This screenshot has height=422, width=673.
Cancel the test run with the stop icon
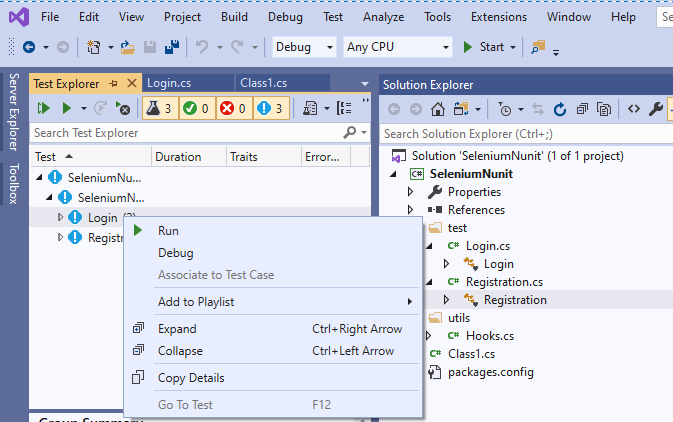point(122,108)
